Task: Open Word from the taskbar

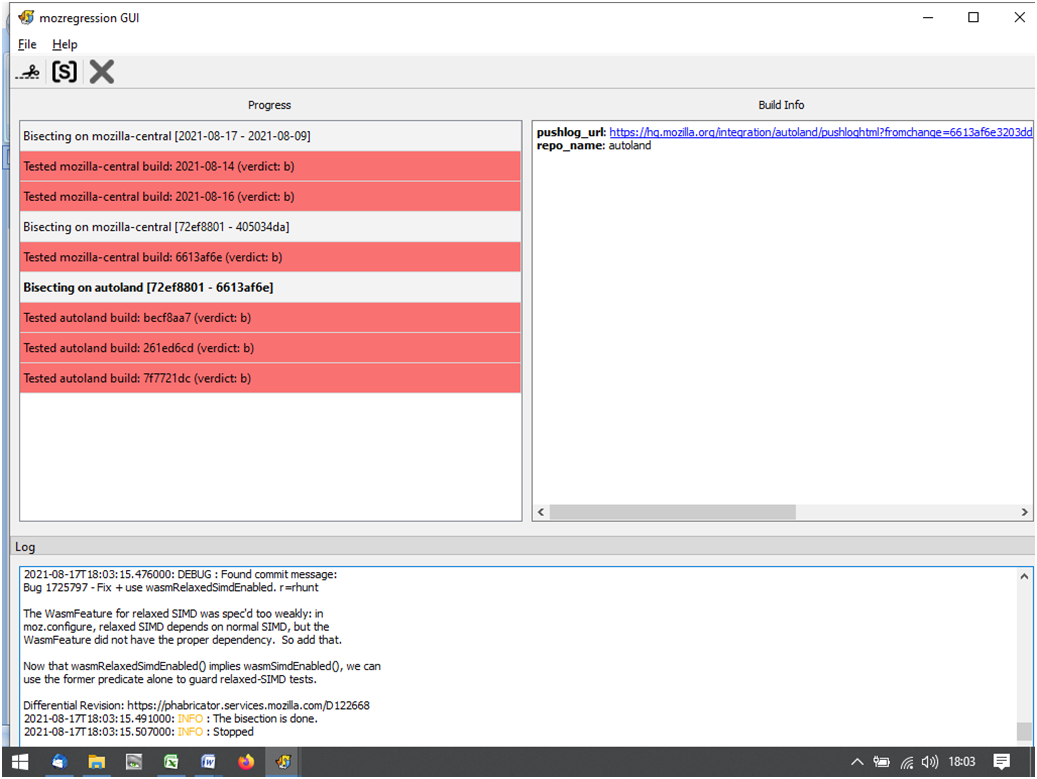Action: pyautogui.click(x=209, y=762)
